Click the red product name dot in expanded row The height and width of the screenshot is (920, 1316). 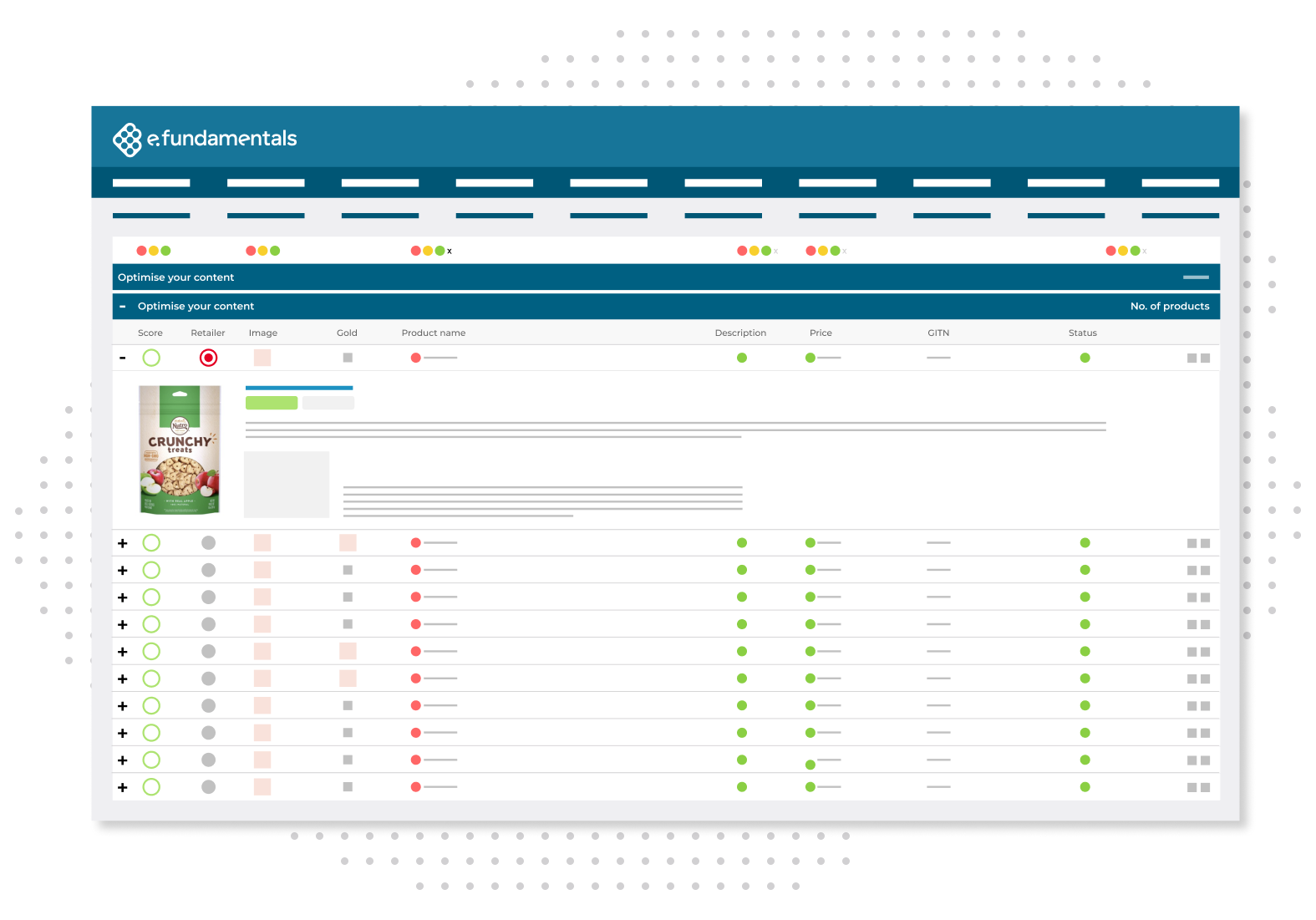point(416,358)
